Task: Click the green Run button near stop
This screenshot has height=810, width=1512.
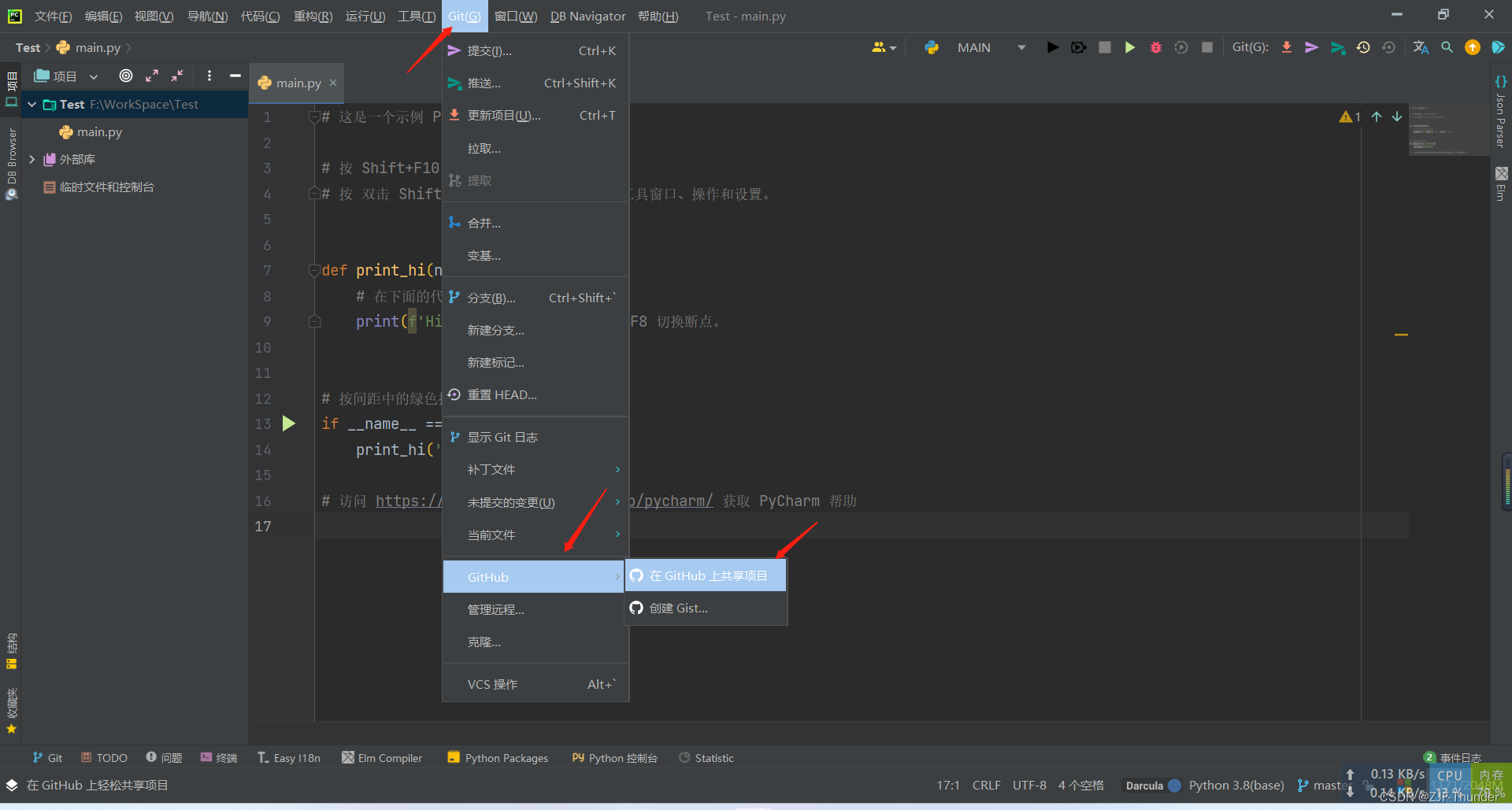Action: [1129, 47]
